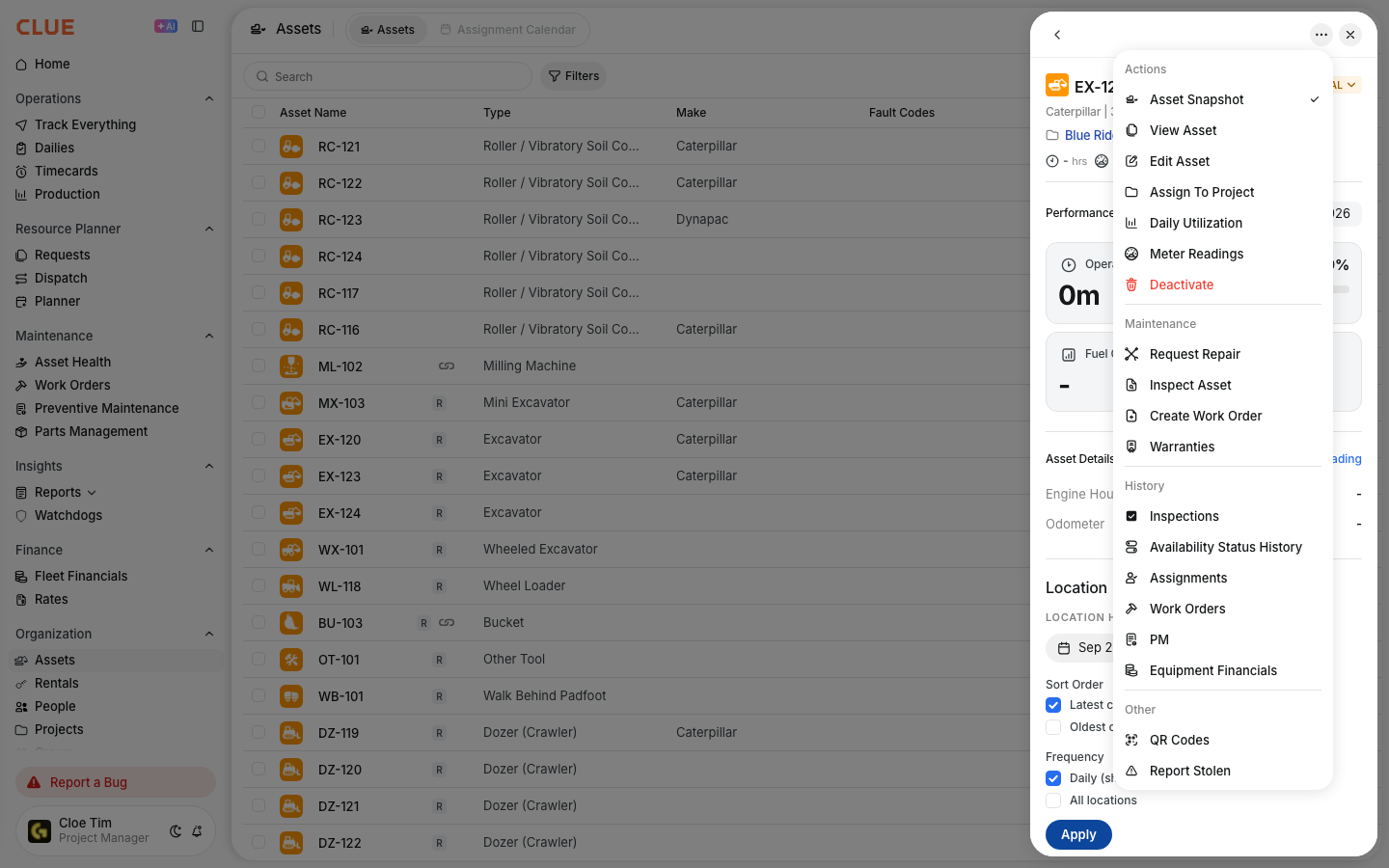Click the DZ-119 dozer asset icon

tap(291, 733)
